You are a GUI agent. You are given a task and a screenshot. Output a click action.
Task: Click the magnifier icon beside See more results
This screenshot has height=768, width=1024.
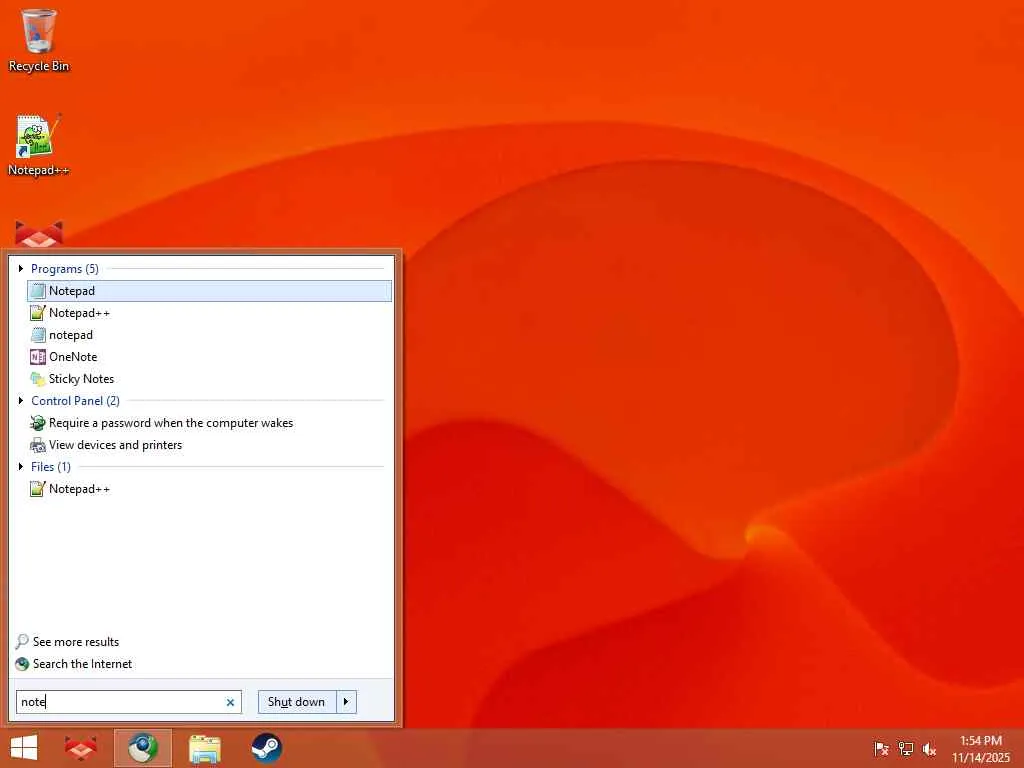point(22,641)
